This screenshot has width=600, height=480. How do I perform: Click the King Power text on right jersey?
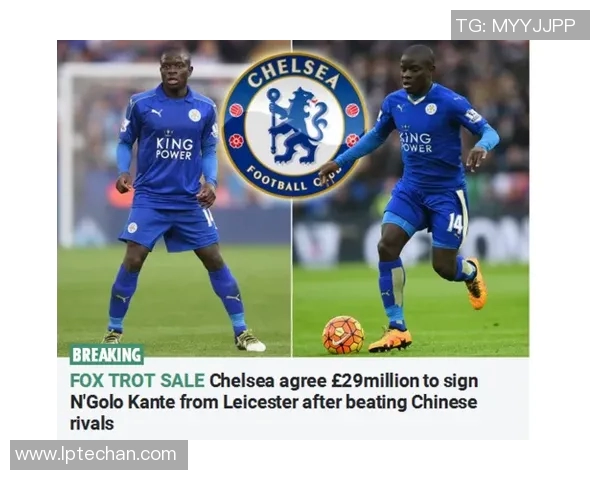click(x=416, y=141)
